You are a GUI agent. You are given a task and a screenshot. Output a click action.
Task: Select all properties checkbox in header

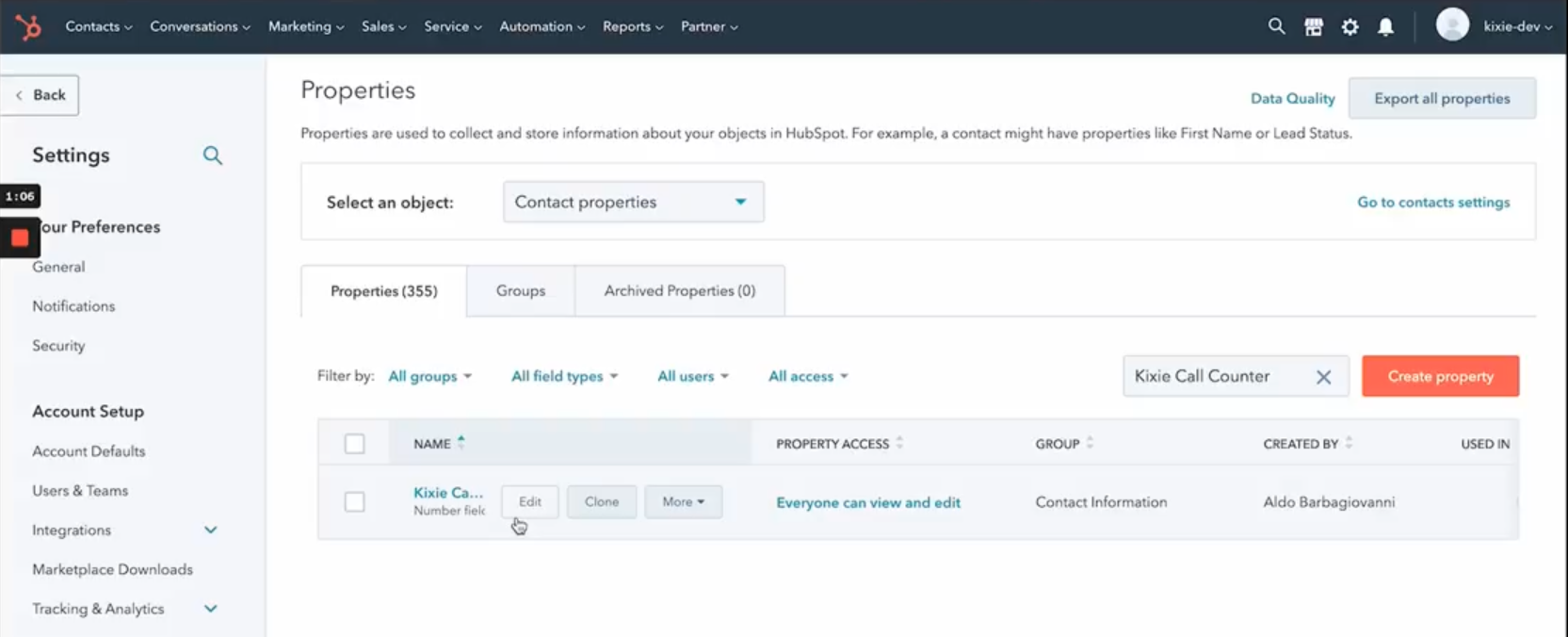click(x=355, y=444)
